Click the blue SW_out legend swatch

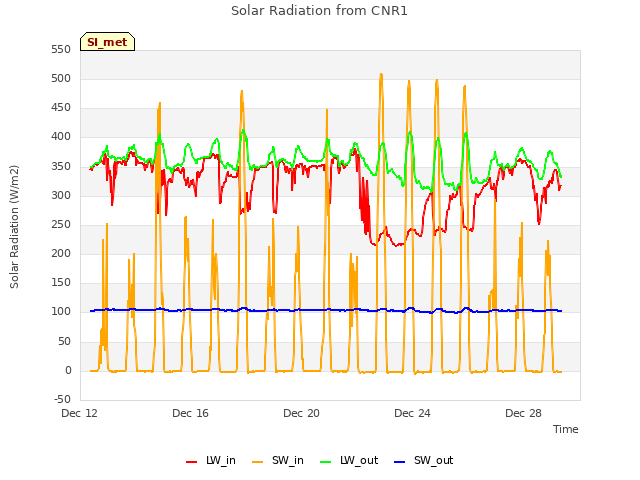(x=400, y=462)
